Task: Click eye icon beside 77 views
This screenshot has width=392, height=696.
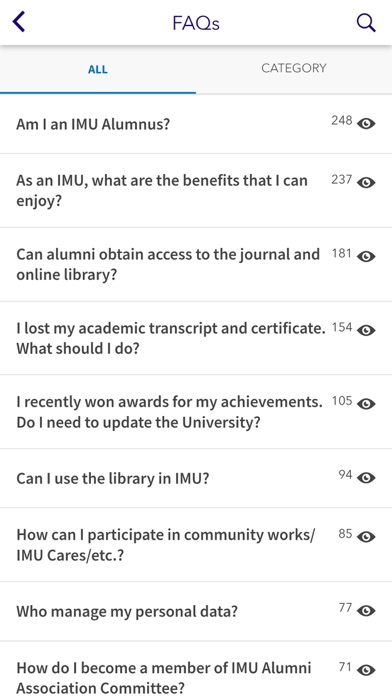Action: coord(366,610)
